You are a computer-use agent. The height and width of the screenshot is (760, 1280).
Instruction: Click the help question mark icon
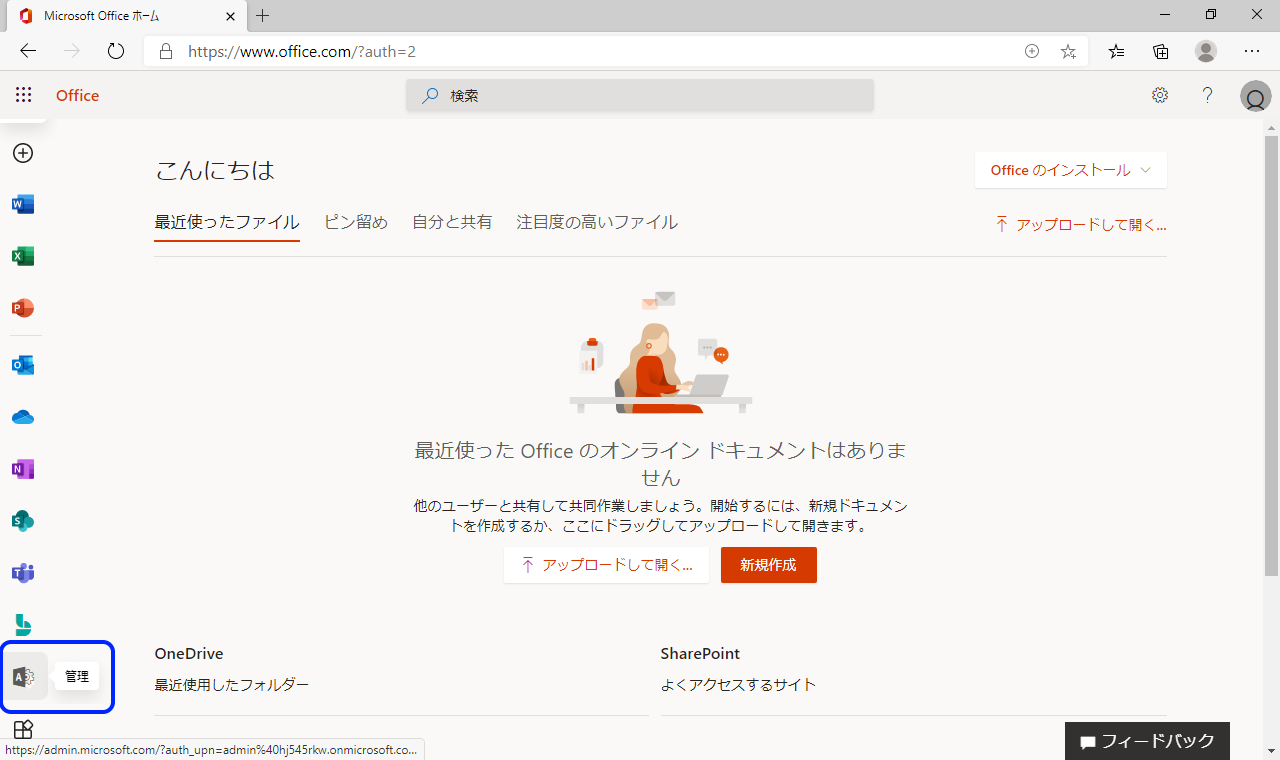tap(1208, 95)
